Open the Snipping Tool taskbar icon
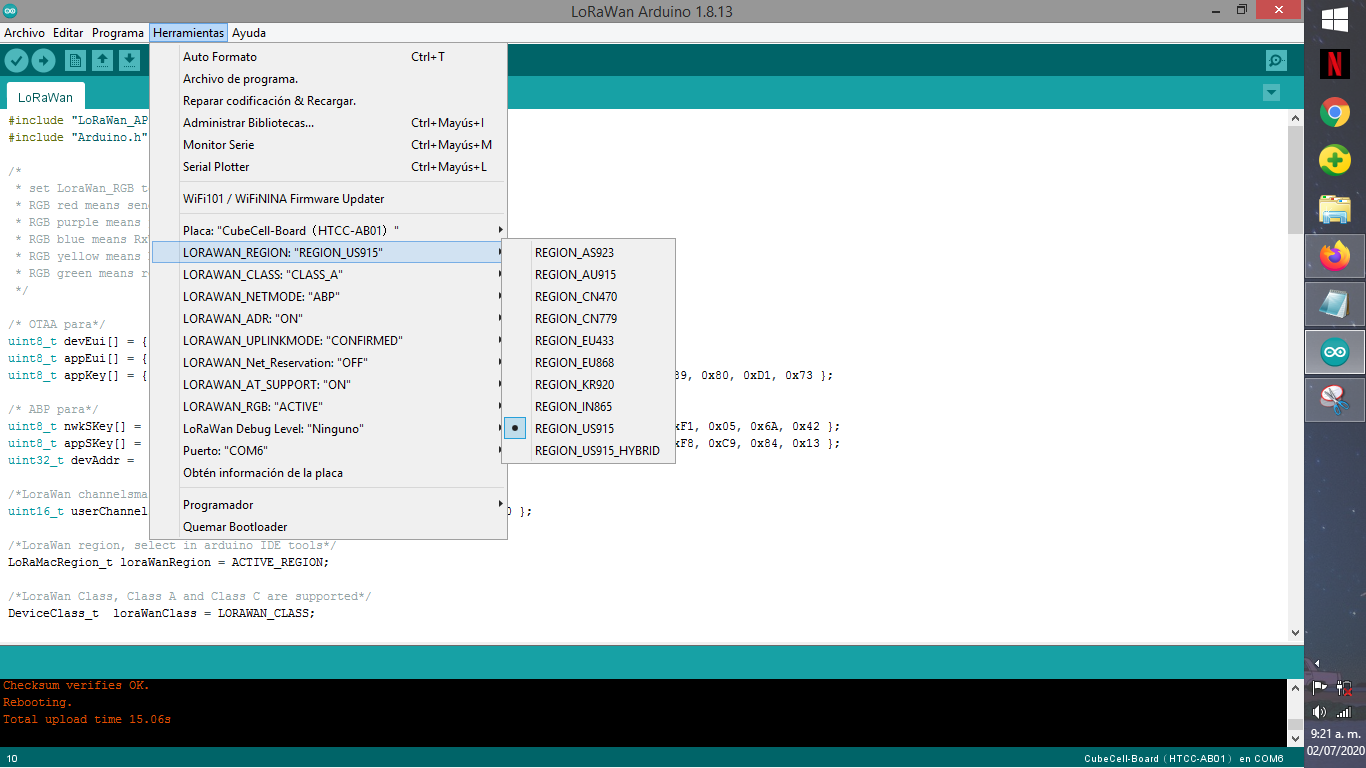Viewport: 1366px width, 768px height. [1335, 400]
